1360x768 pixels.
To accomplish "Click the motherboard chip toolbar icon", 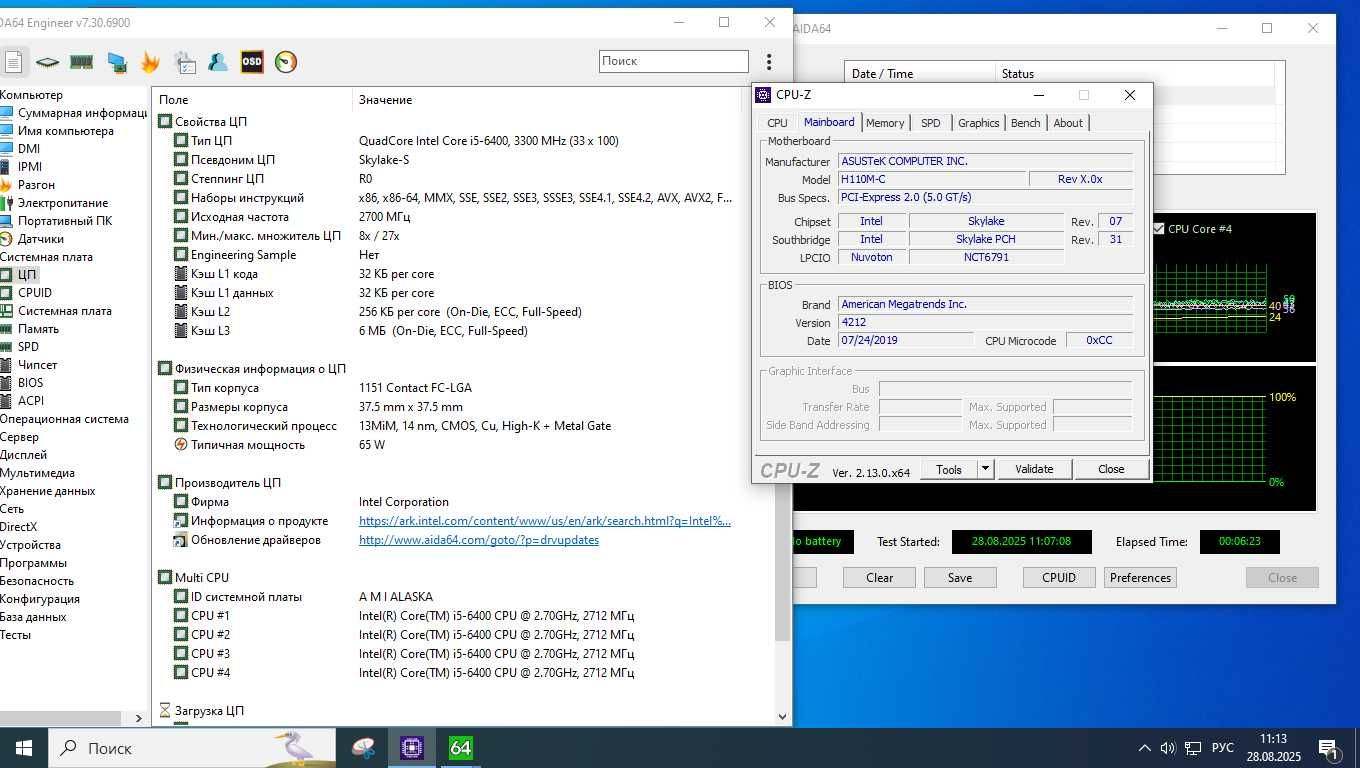I will (x=47, y=62).
